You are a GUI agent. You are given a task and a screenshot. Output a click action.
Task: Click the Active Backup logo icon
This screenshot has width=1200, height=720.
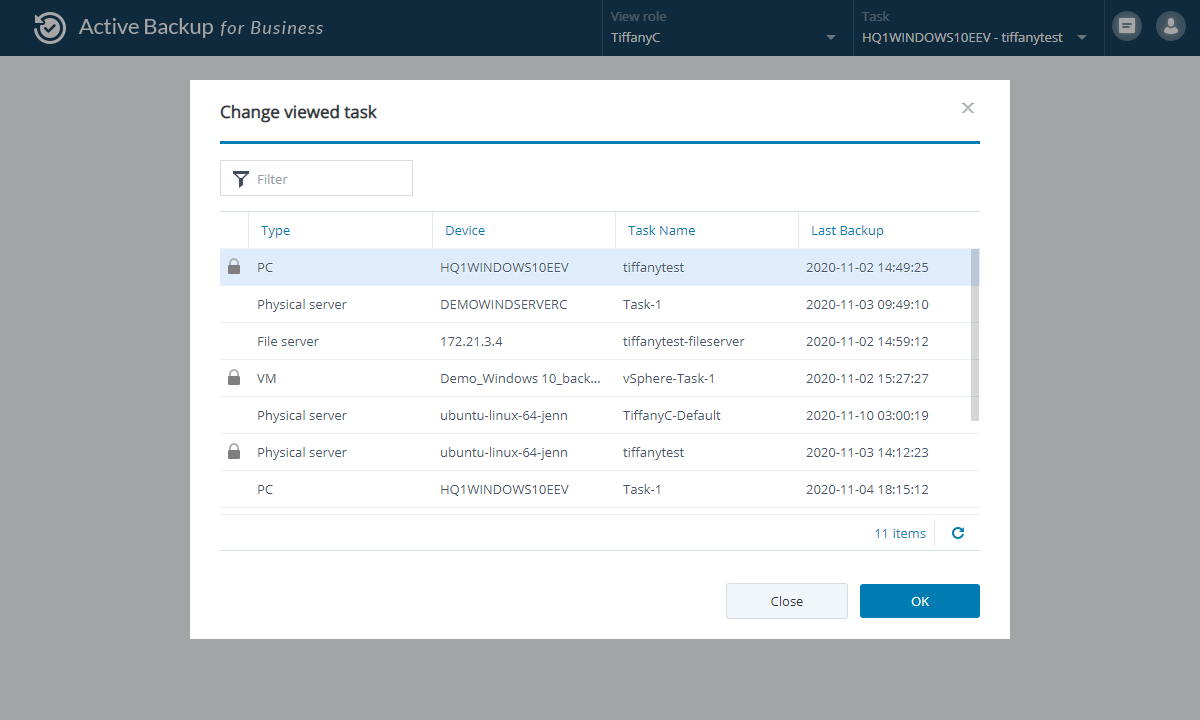49,28
